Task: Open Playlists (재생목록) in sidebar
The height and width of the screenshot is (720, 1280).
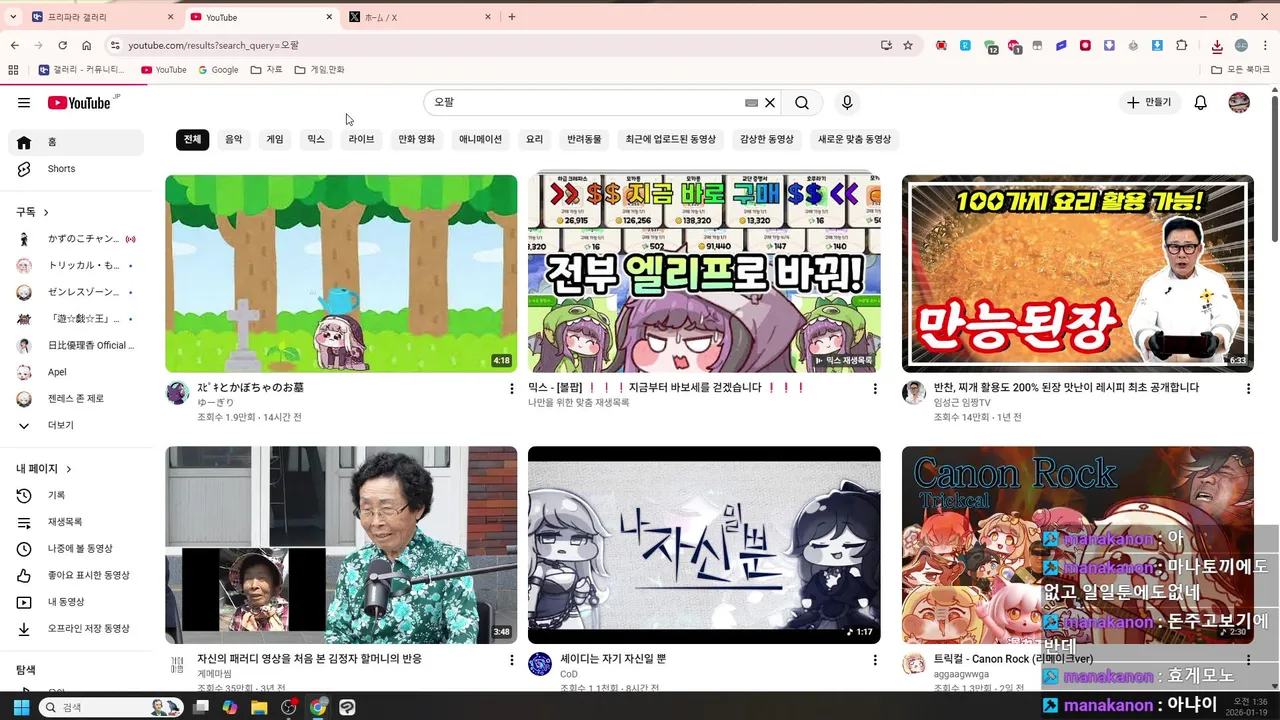Action: [76, 522]
